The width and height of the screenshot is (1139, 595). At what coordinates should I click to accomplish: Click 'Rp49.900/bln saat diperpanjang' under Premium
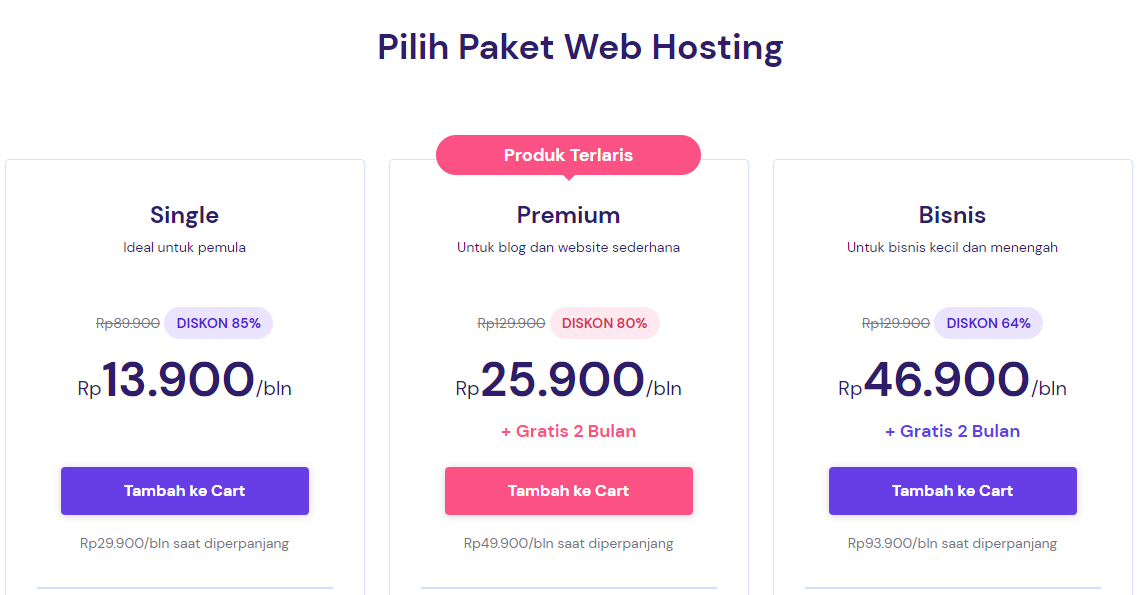568,543
